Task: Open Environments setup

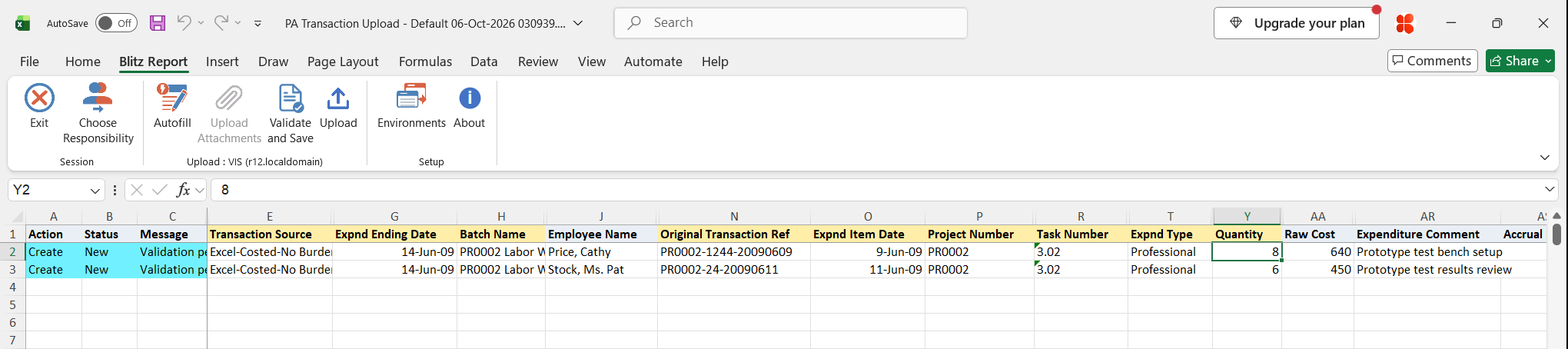Action: point(411,106)
